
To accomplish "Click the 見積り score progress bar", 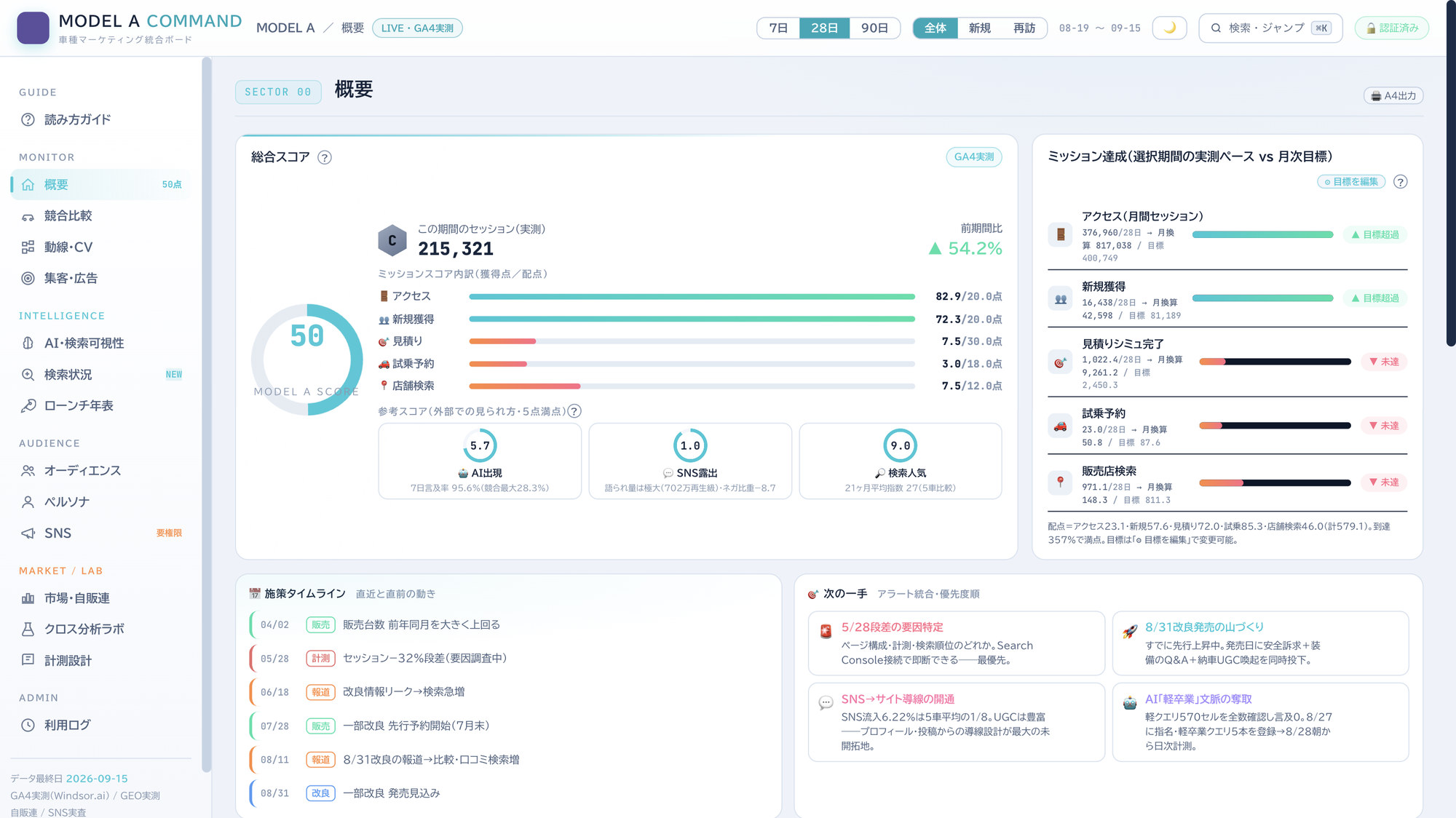I will (x=692, y=341).
